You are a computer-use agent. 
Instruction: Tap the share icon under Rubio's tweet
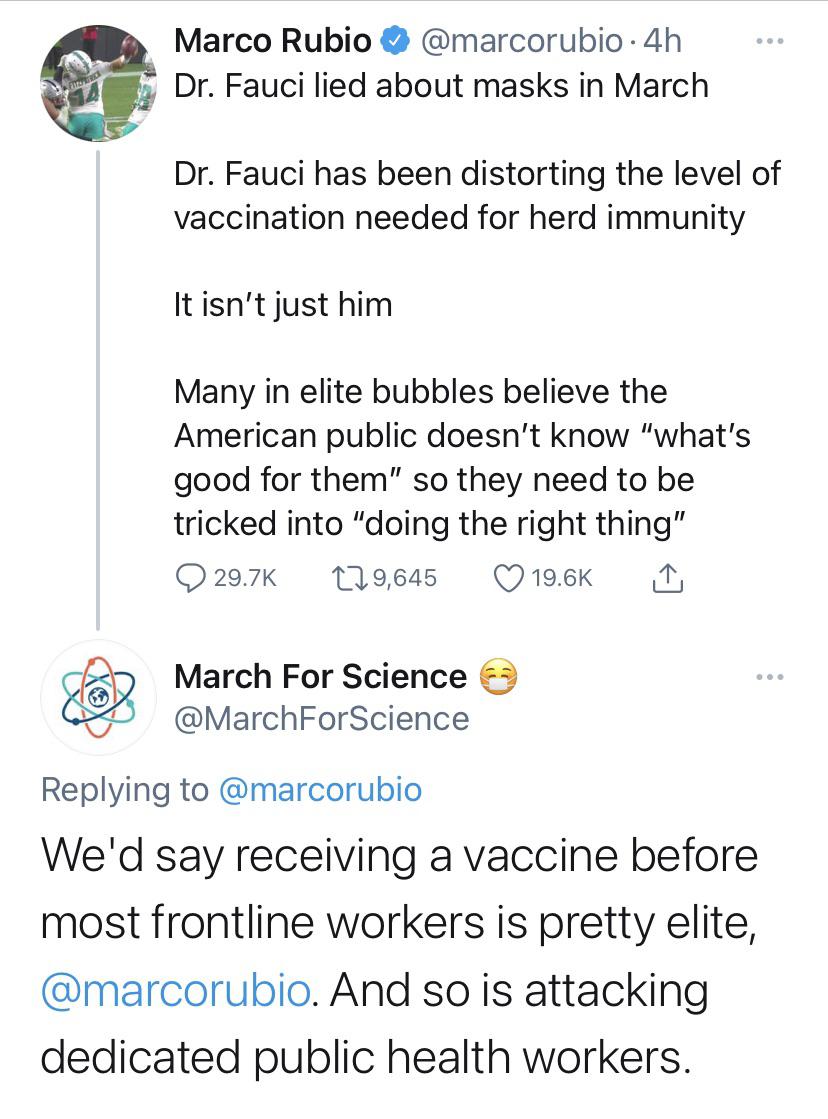click(666, 578)
